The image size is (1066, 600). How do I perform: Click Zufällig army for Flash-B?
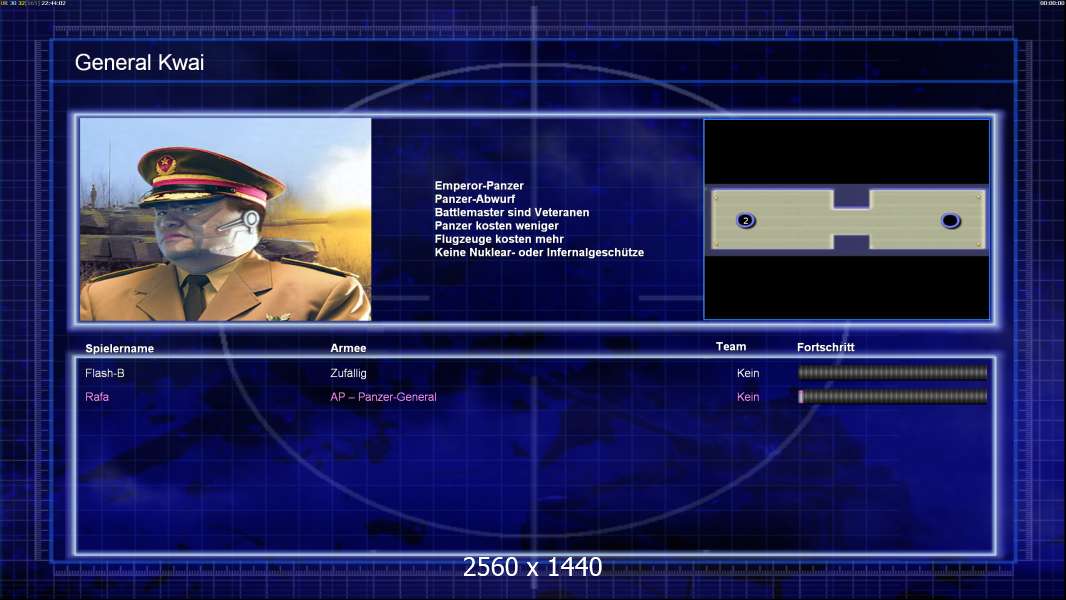point(348,373)
